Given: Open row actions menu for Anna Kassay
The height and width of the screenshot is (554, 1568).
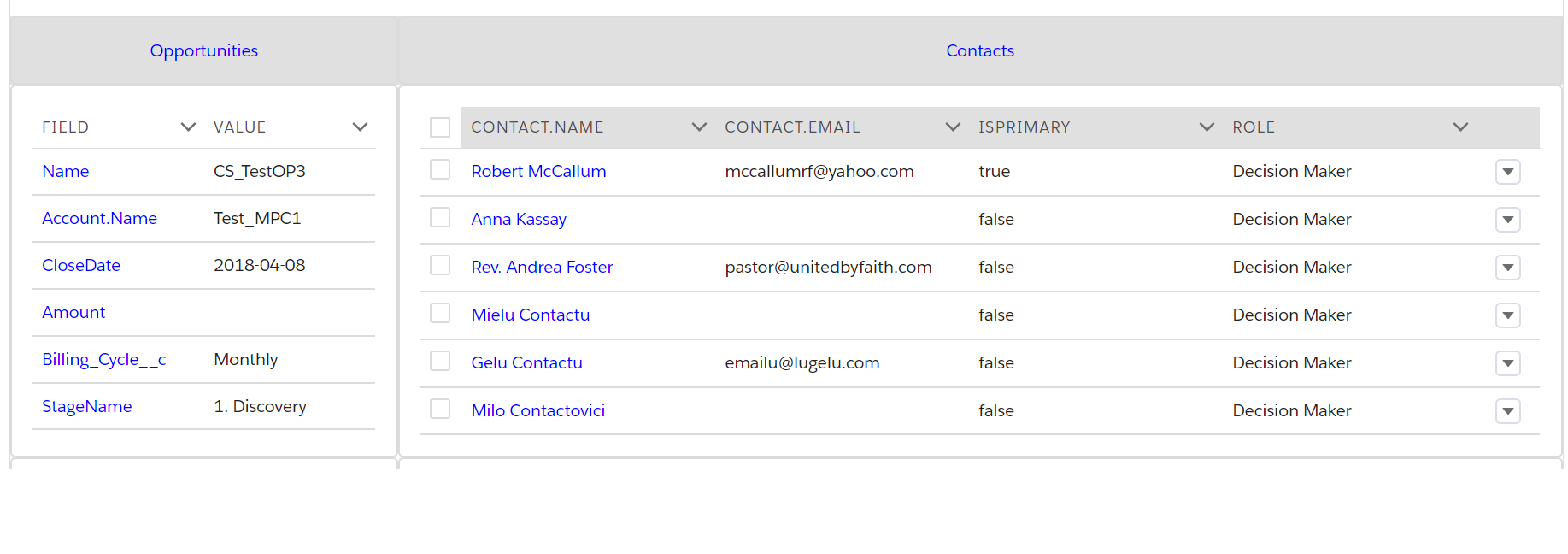Looking at the screenshot, I should (1508, 220).
